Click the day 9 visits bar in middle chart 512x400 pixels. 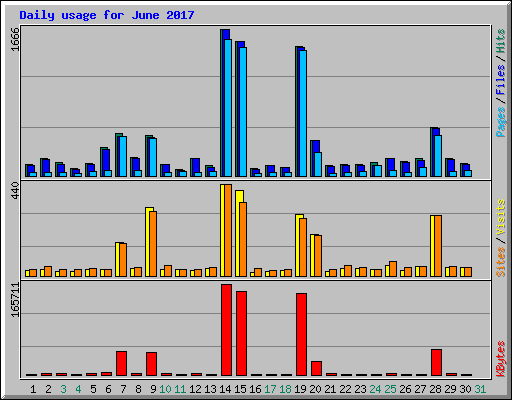point(148,242)
